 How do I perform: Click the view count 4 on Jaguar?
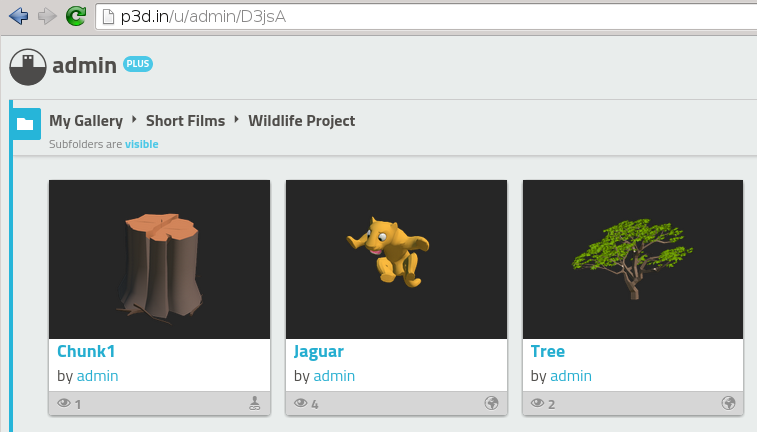[315, 404]
